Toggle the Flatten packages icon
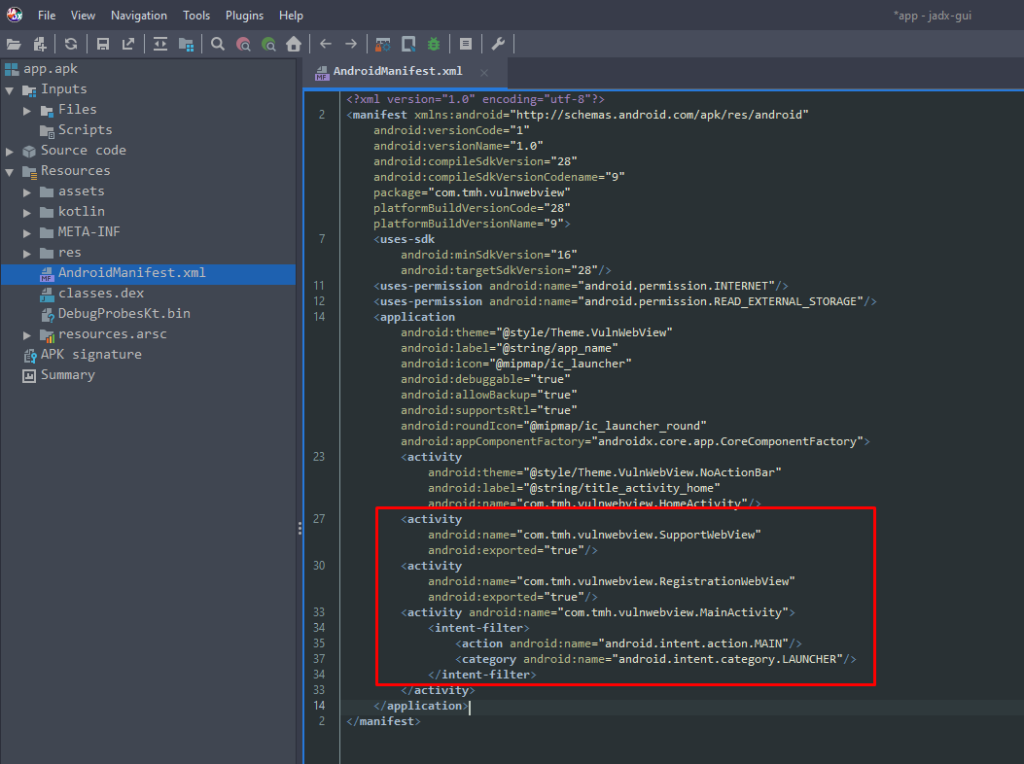The image size is (1024, 764). click(x=186, y=44)
